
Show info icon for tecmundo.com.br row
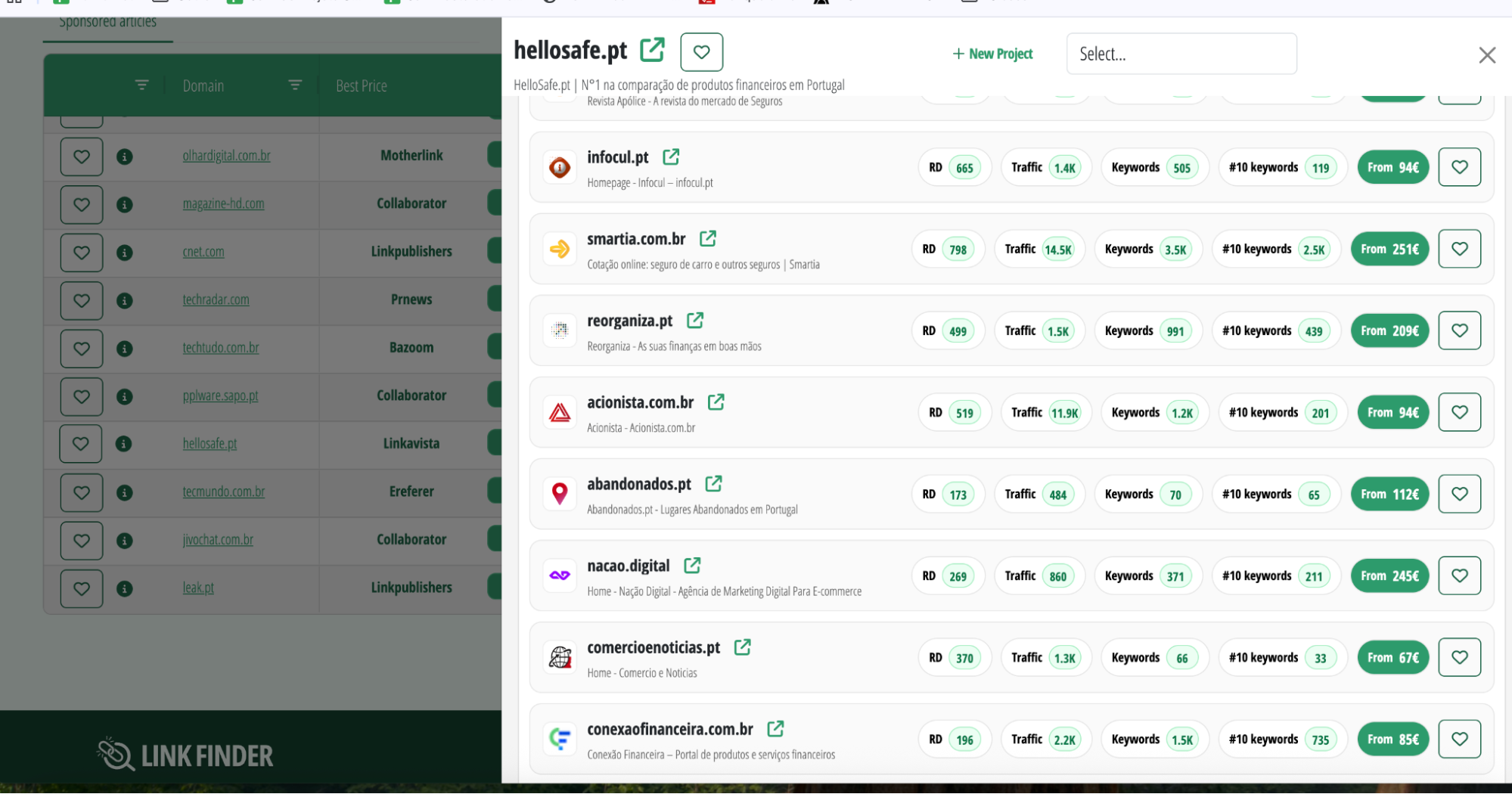pyautogui.click(x=125, y=492)
